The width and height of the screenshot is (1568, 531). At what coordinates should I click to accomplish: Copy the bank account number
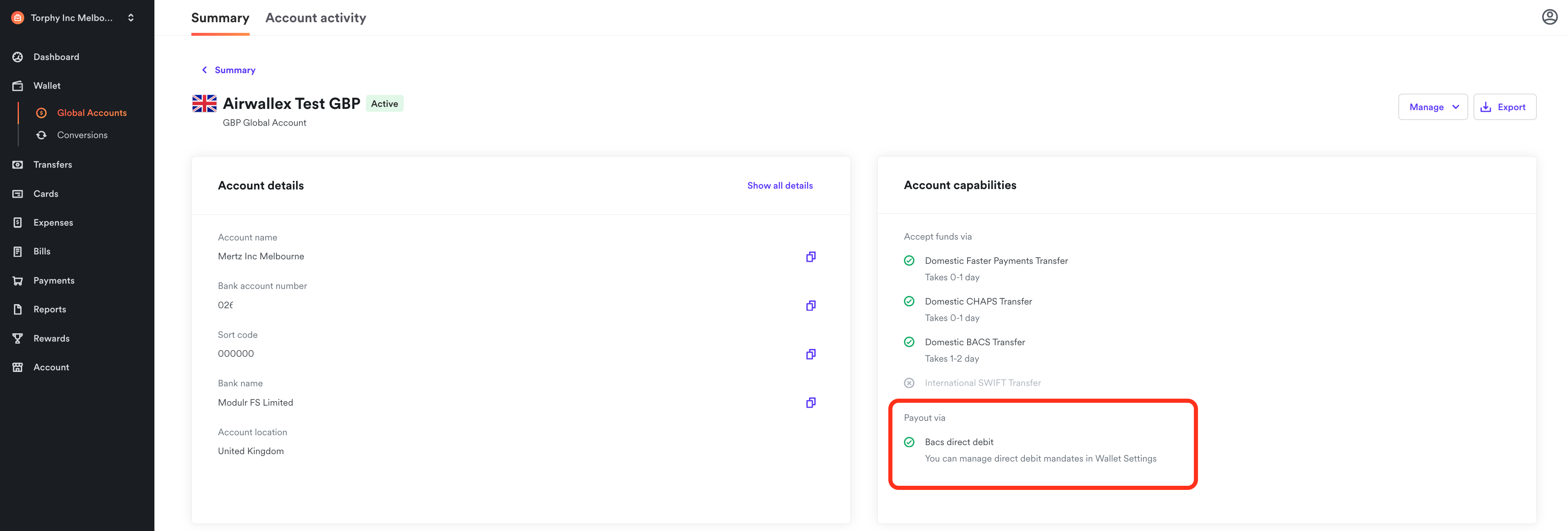coord(810,305)
